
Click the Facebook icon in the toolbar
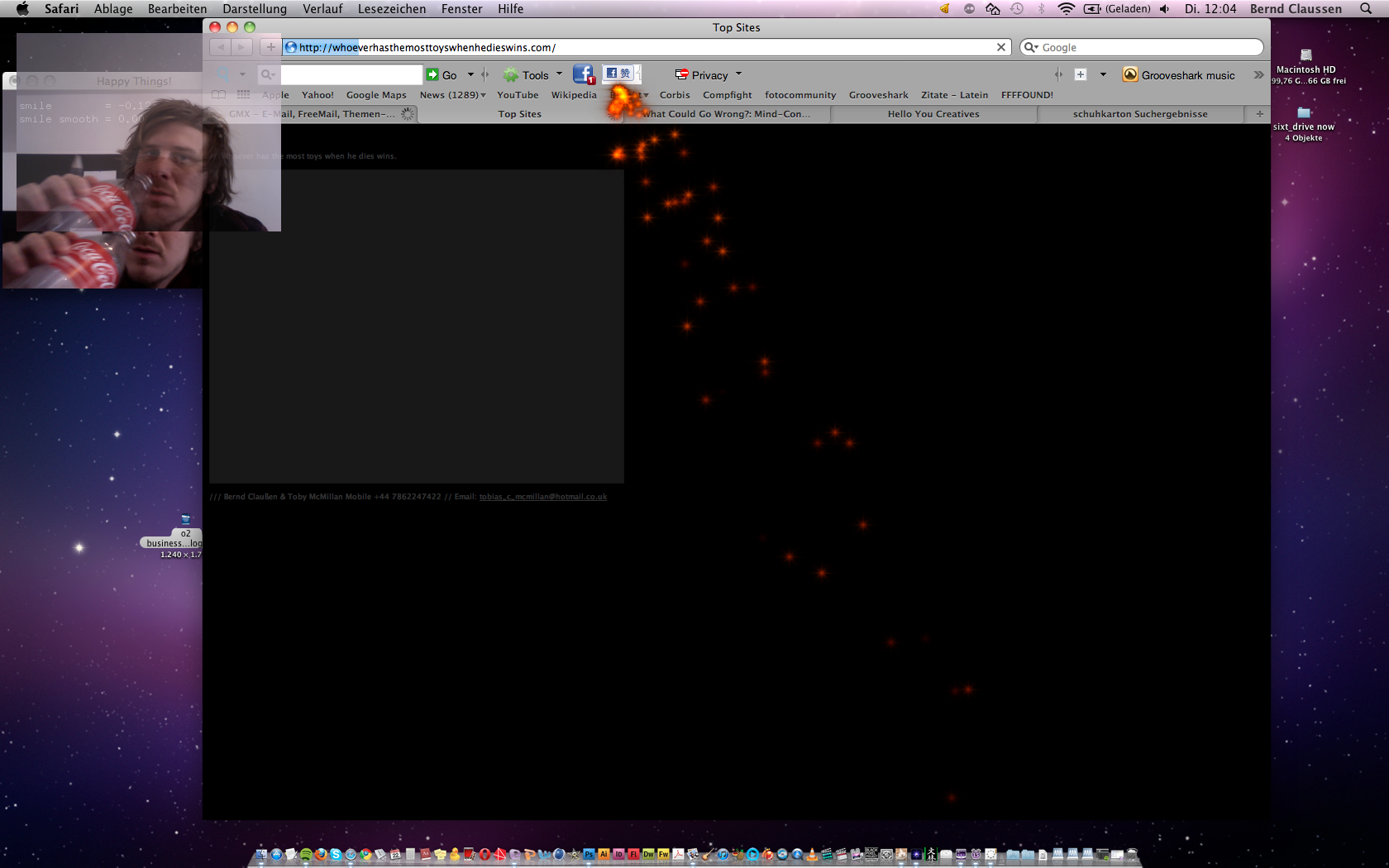(583, 74)
